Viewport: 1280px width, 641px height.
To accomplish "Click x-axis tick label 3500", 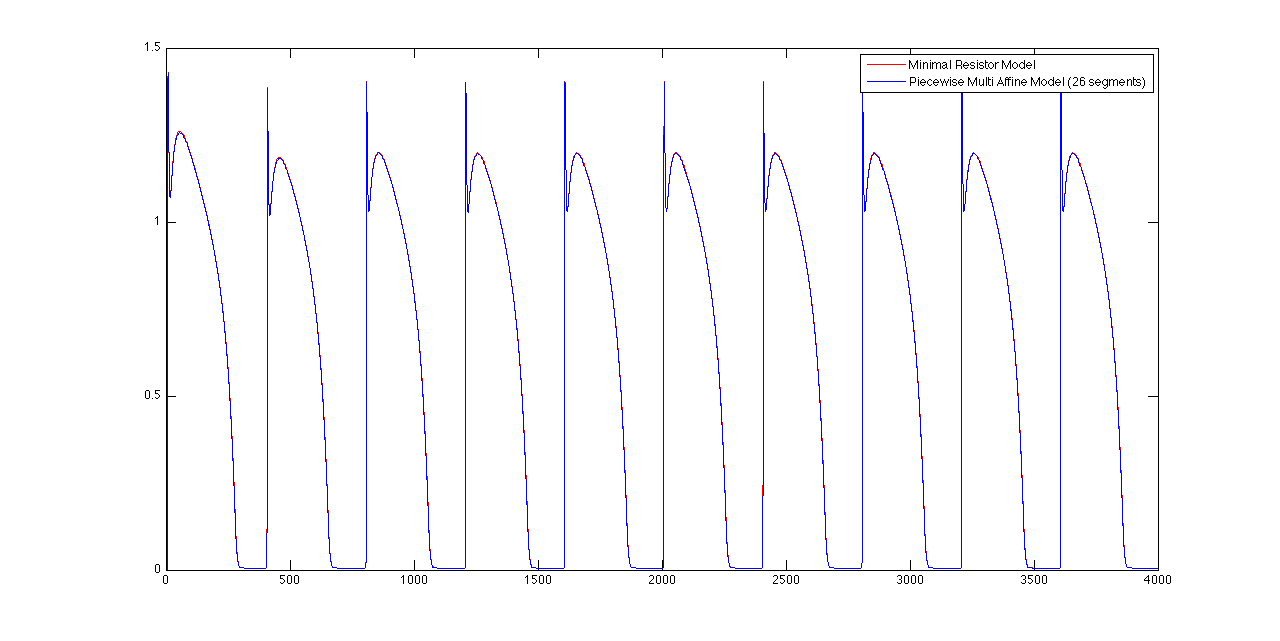I will [1034, 579].
